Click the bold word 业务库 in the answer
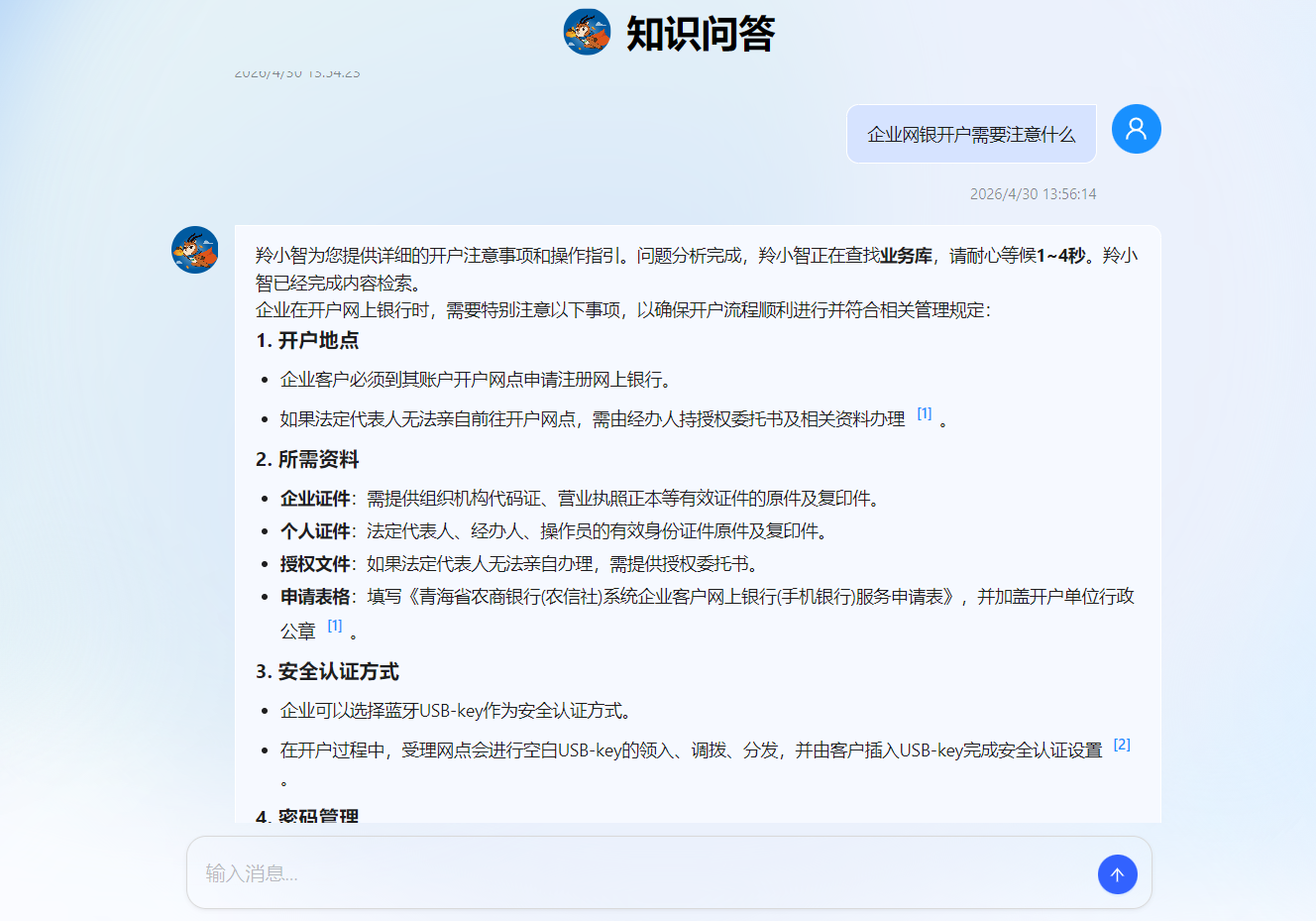 pyautogui.click(x=906, y=256)
